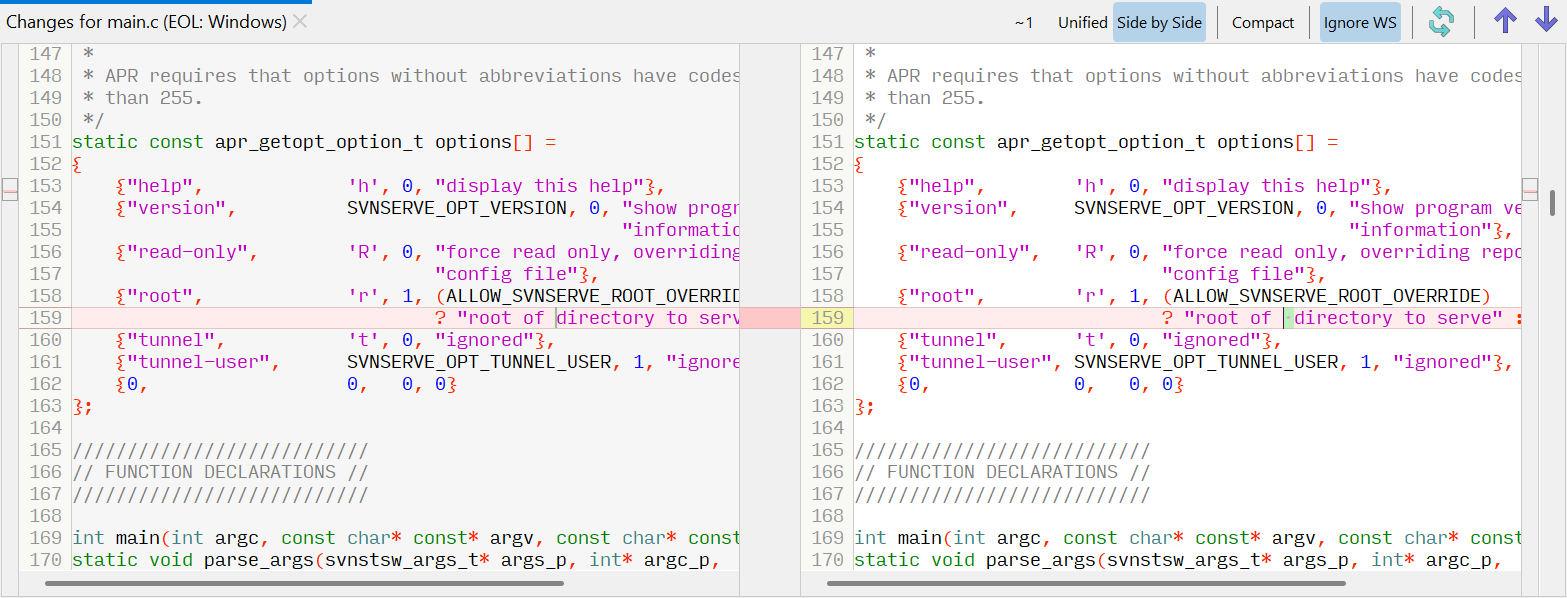This screenshot has height=598, width=1567.
Task: Select the Side by Side view mode
Action: pos(1159,21)
